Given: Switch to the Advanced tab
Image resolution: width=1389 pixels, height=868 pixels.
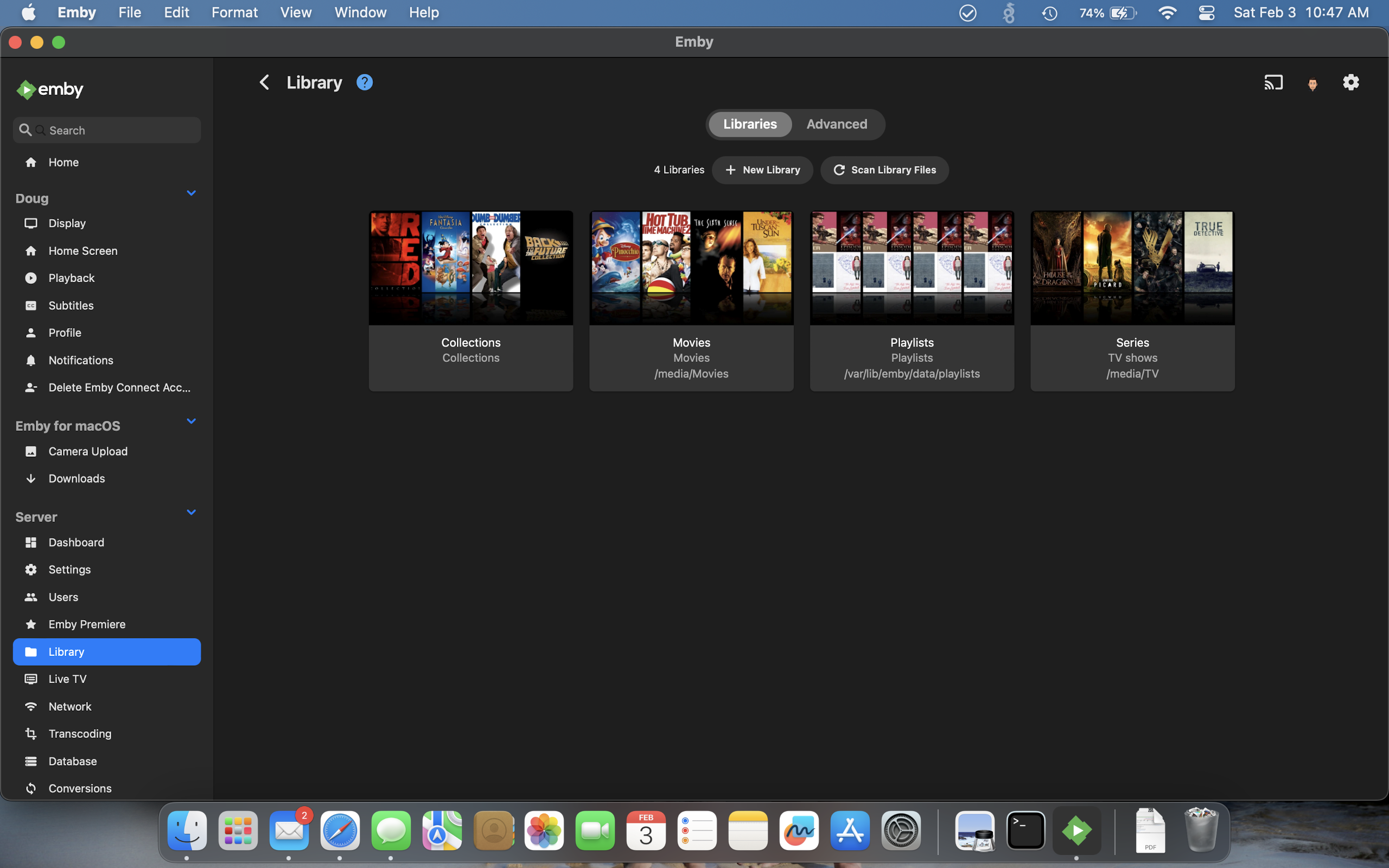Looking at the screenshot, I should (x=837, y=124).
